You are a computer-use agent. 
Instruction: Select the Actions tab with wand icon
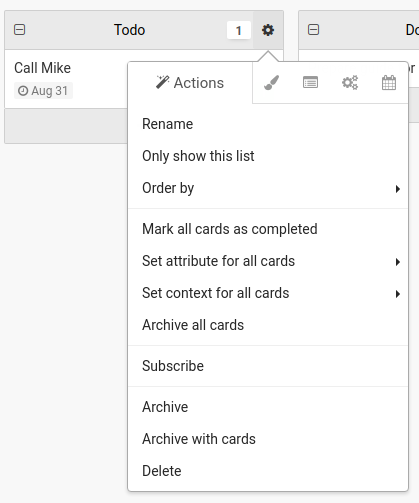tap(190, 83)
